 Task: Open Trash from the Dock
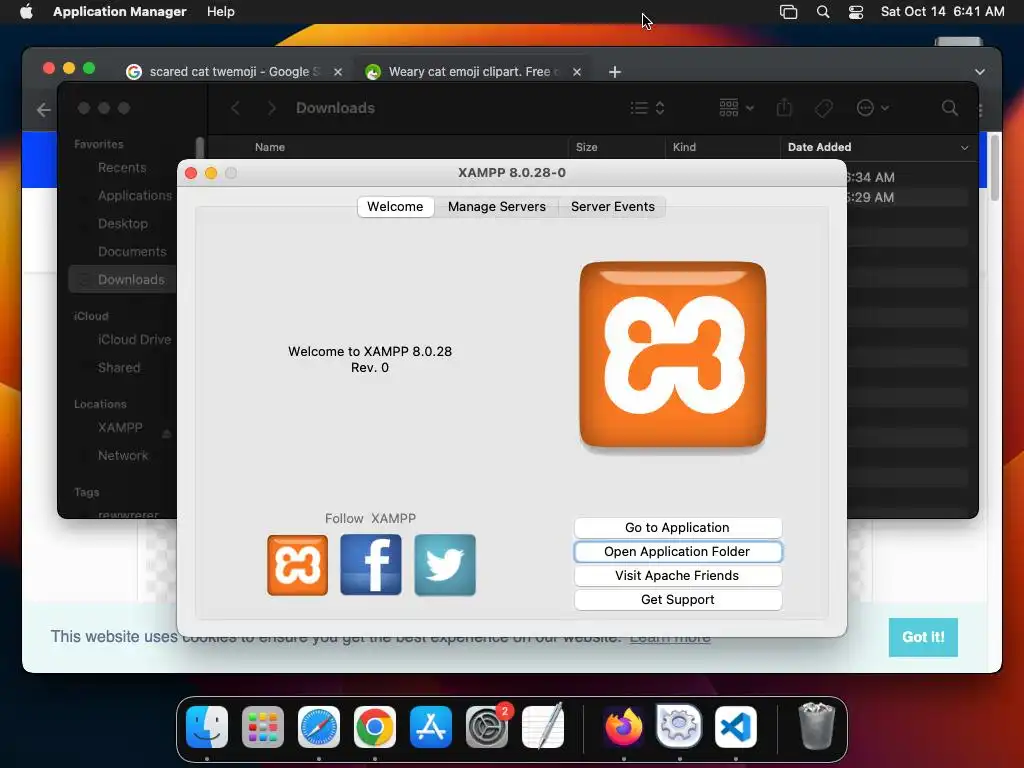tap(816, 727)
